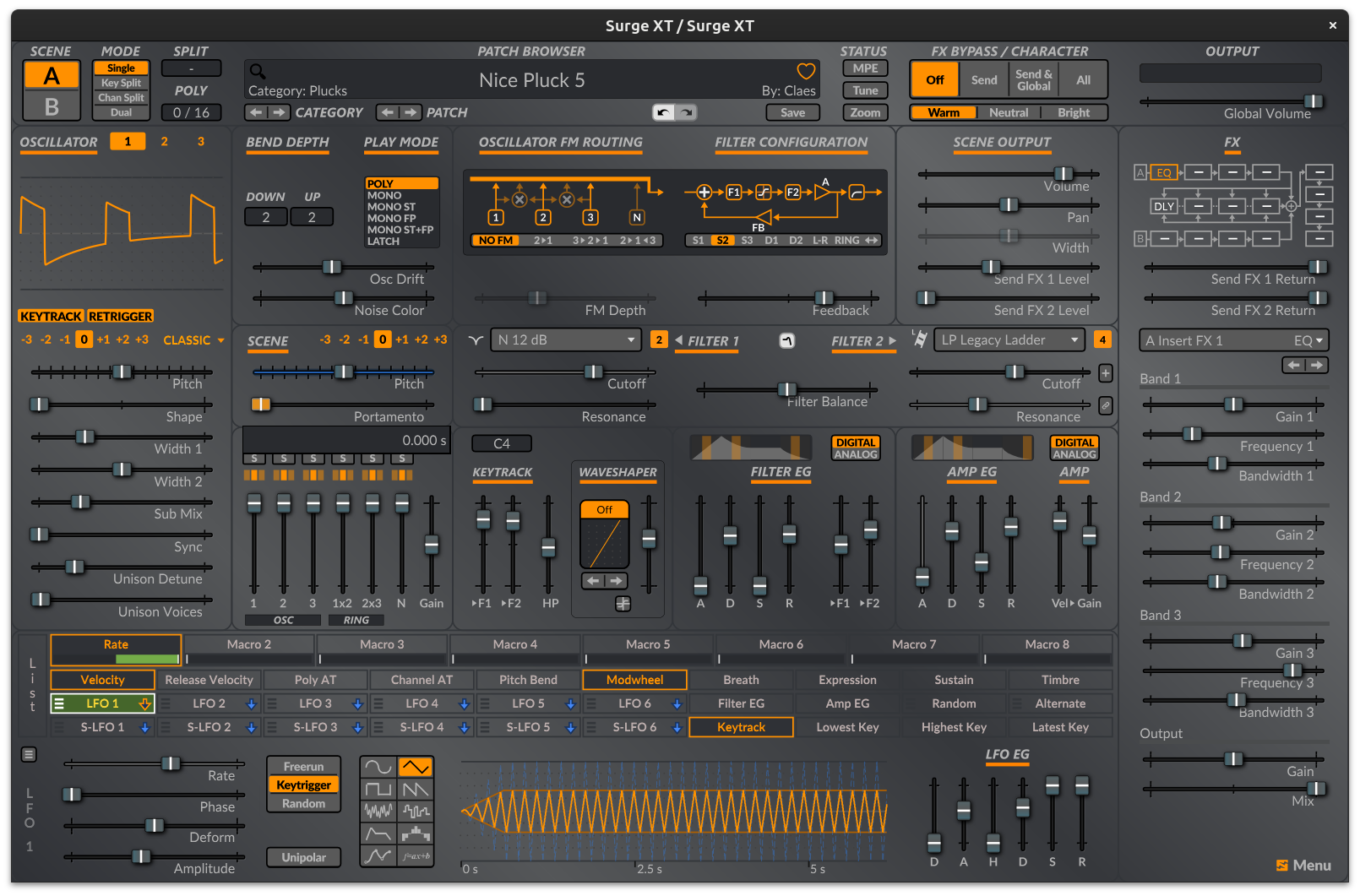Open the LP Legacy Ladder filter dropdown
This screenshot has width=1360, height=896.
1009,339
